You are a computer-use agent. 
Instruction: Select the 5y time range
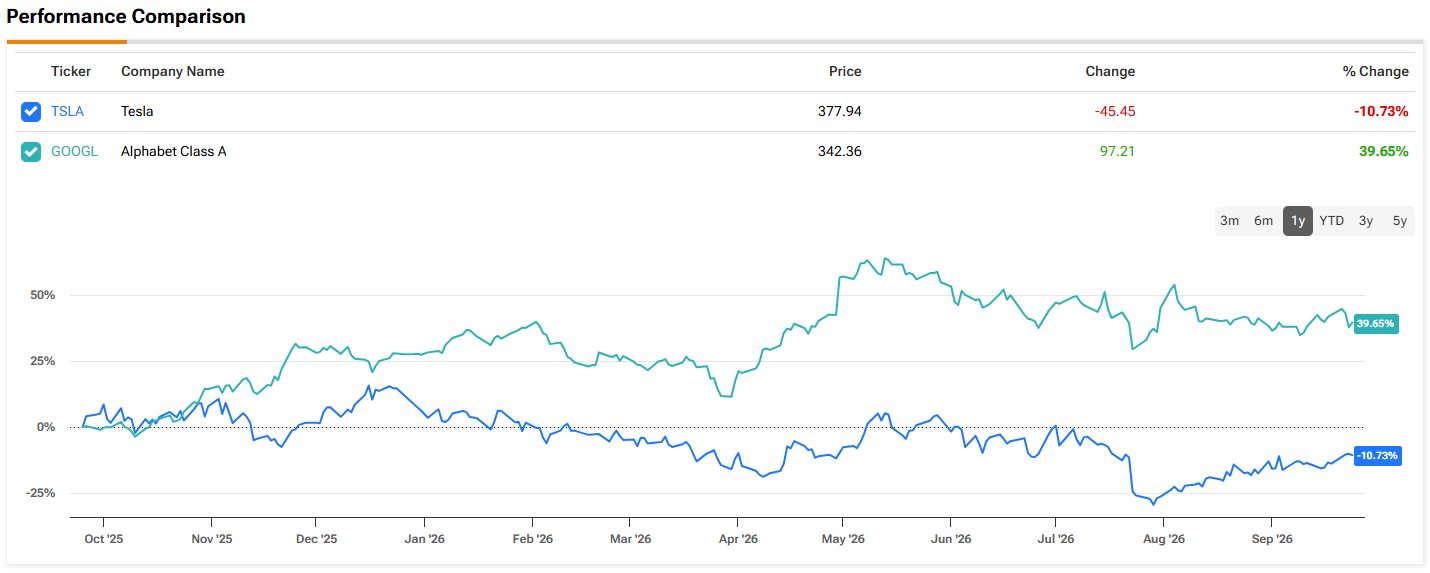[x=1400, y=221]
